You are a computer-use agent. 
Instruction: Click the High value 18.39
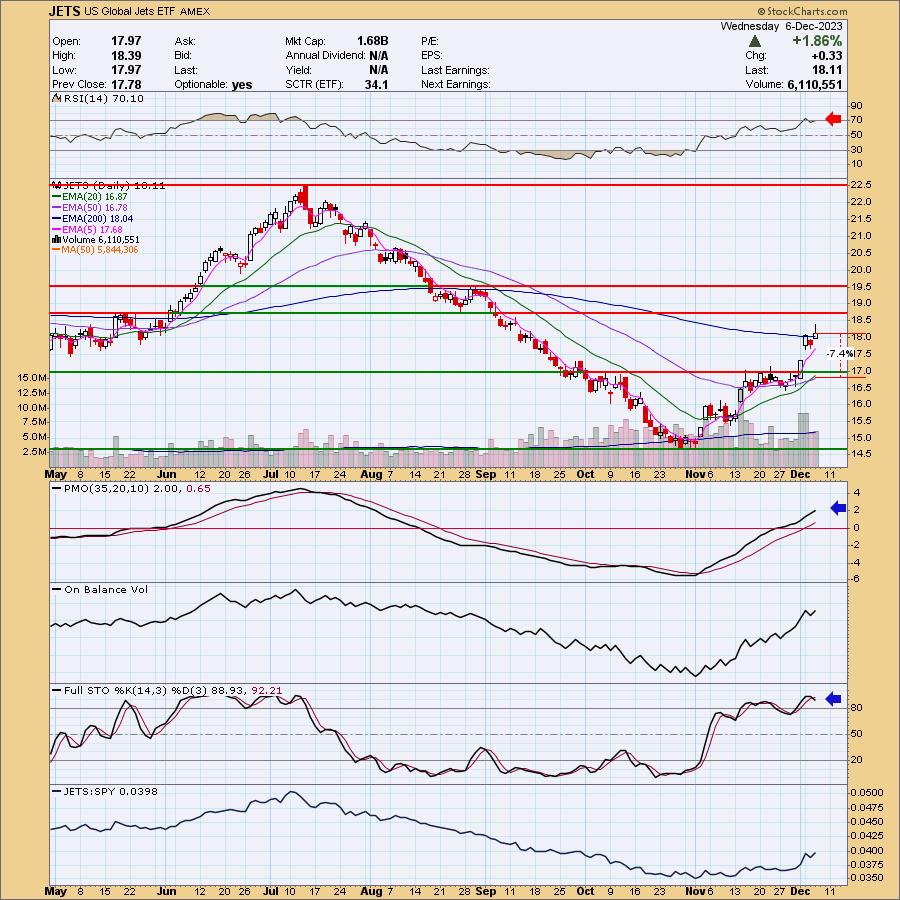(126, 56)
